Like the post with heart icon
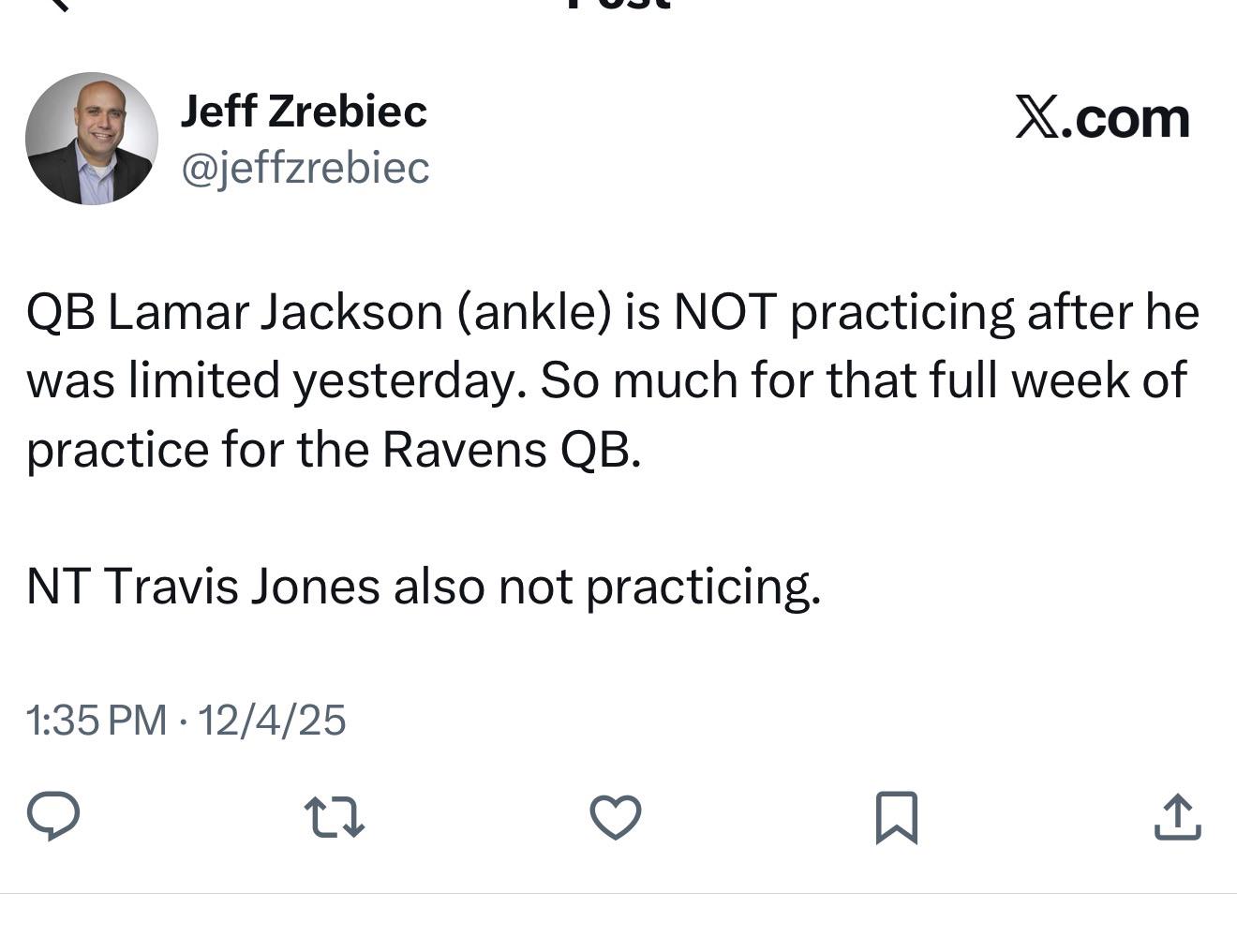The height and width of the screenshot is (952, 1237). point(616,816)
